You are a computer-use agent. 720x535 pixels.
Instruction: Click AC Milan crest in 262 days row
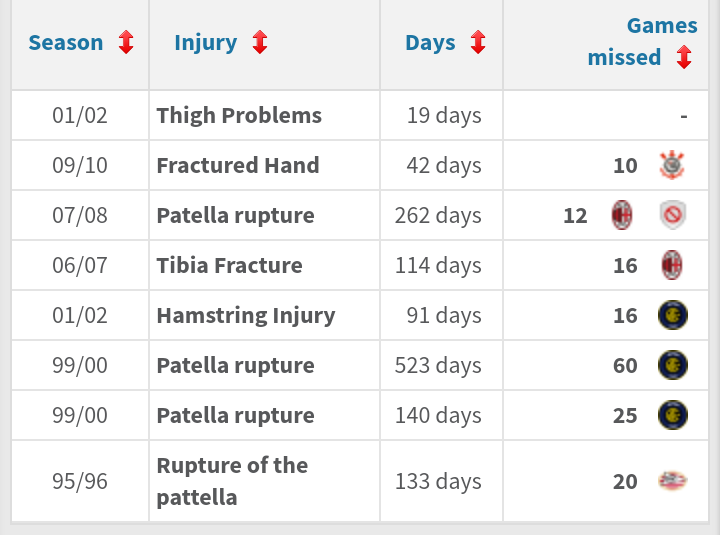pos(622,215)
